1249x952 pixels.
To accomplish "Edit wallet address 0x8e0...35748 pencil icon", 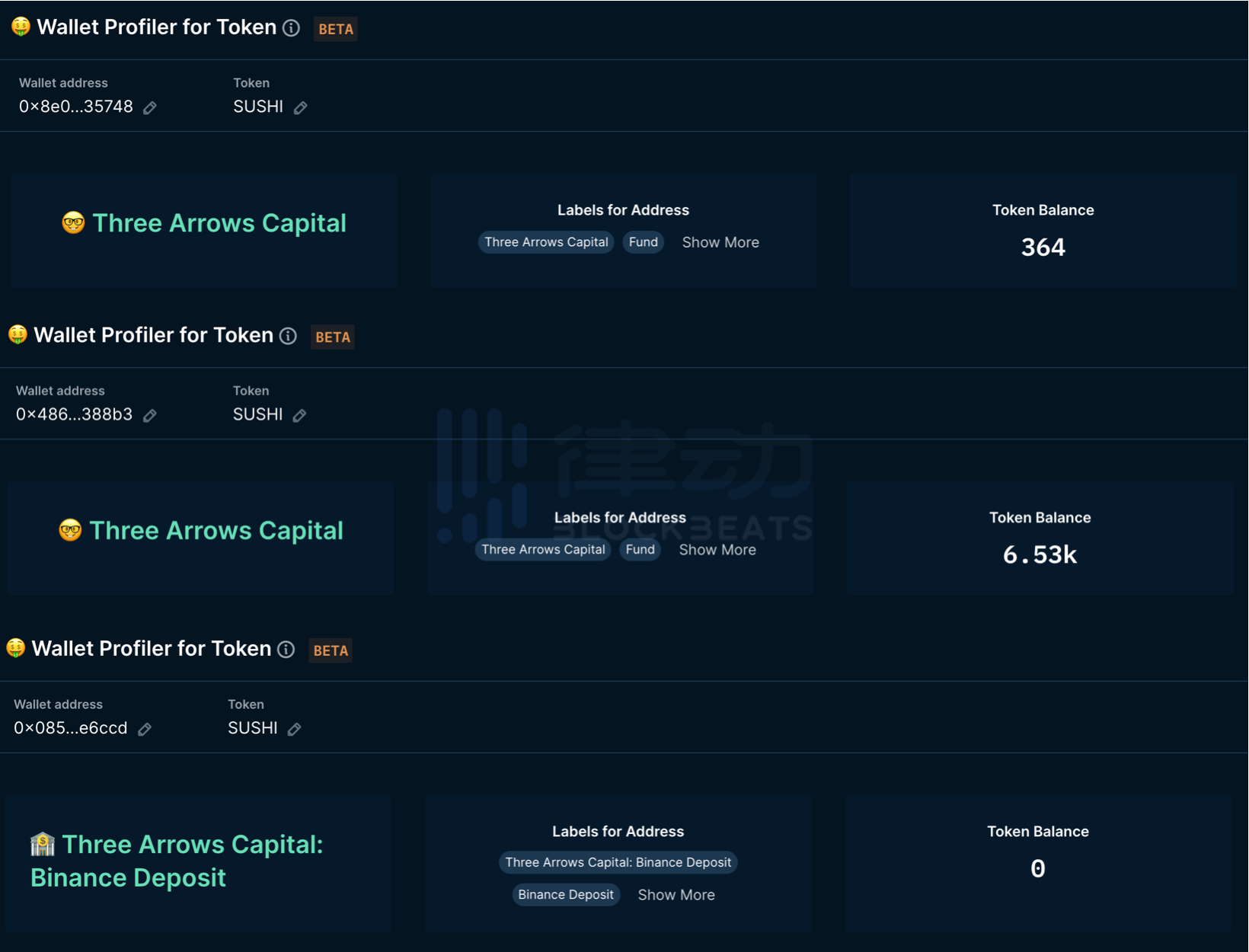I will click(150, 107).
